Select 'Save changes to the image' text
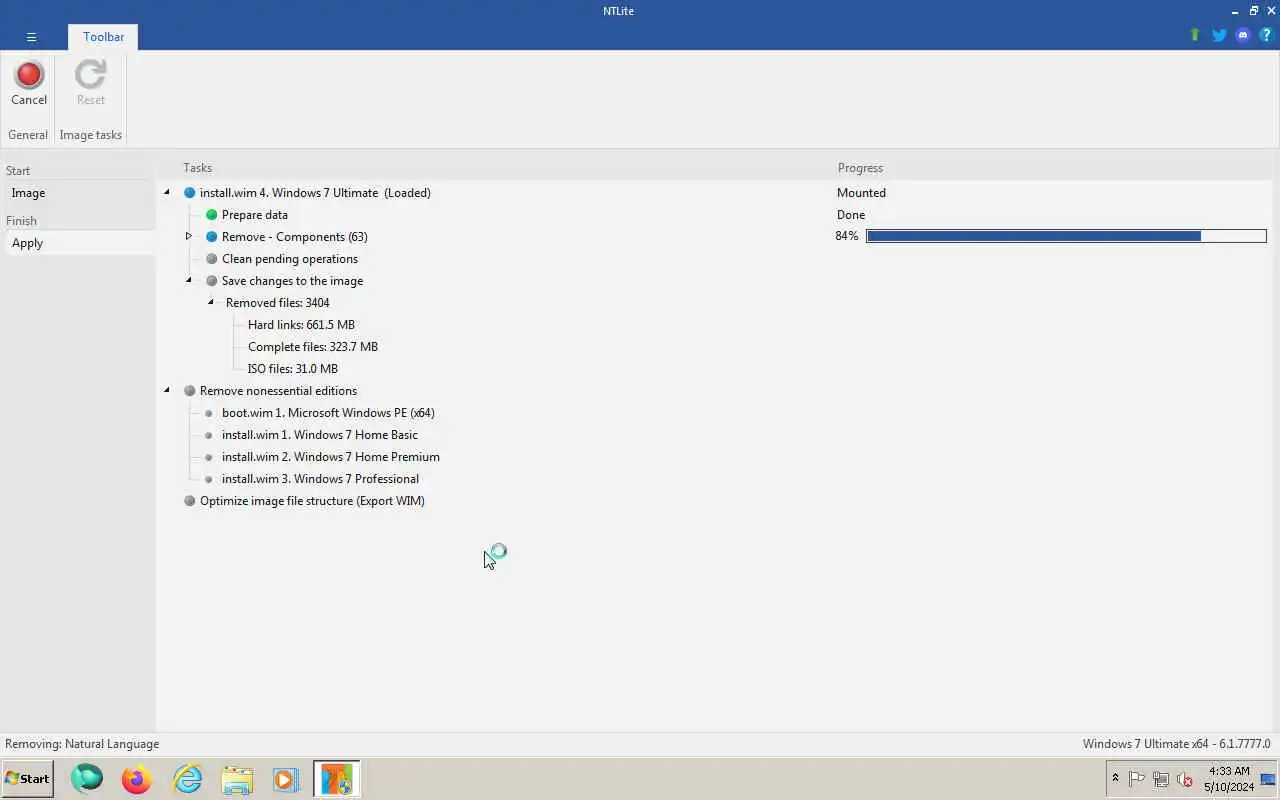1280x800 pixels. click(292, 281)
